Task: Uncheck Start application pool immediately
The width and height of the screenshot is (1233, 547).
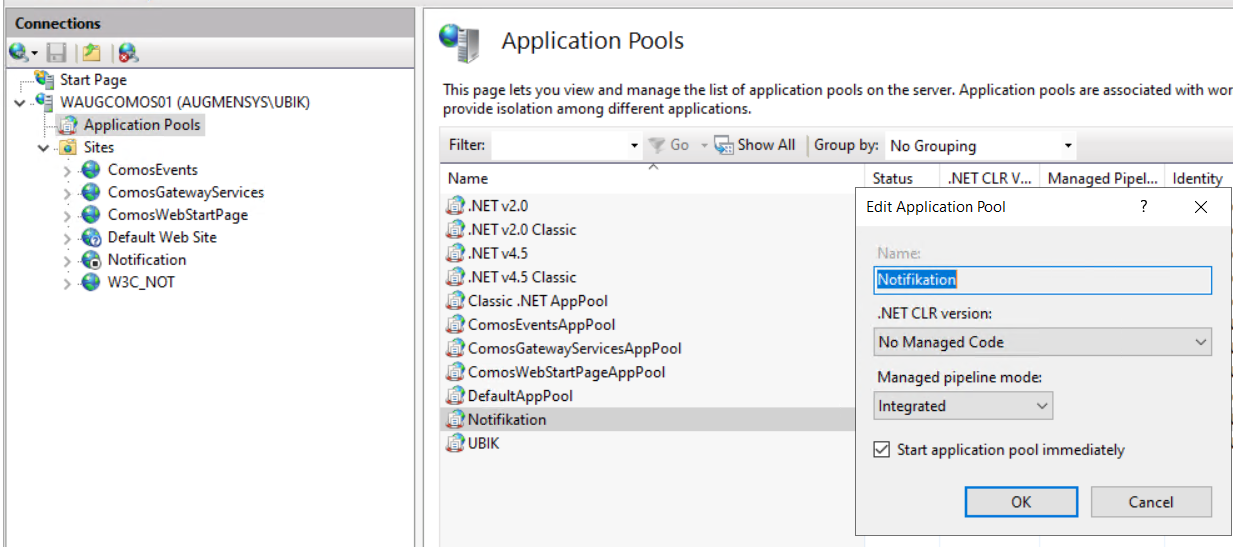Action: [881, 450]
